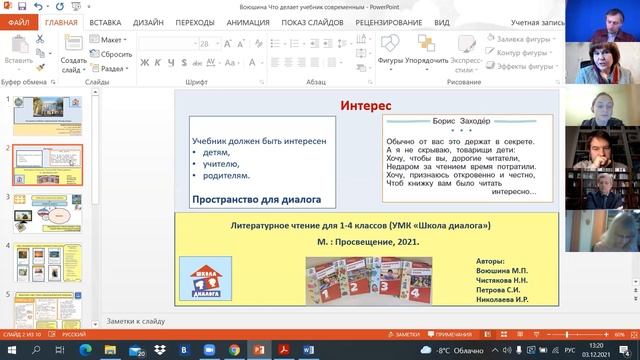Toggle align text left
Screen dimensions: 640x360
pos(275,62)
